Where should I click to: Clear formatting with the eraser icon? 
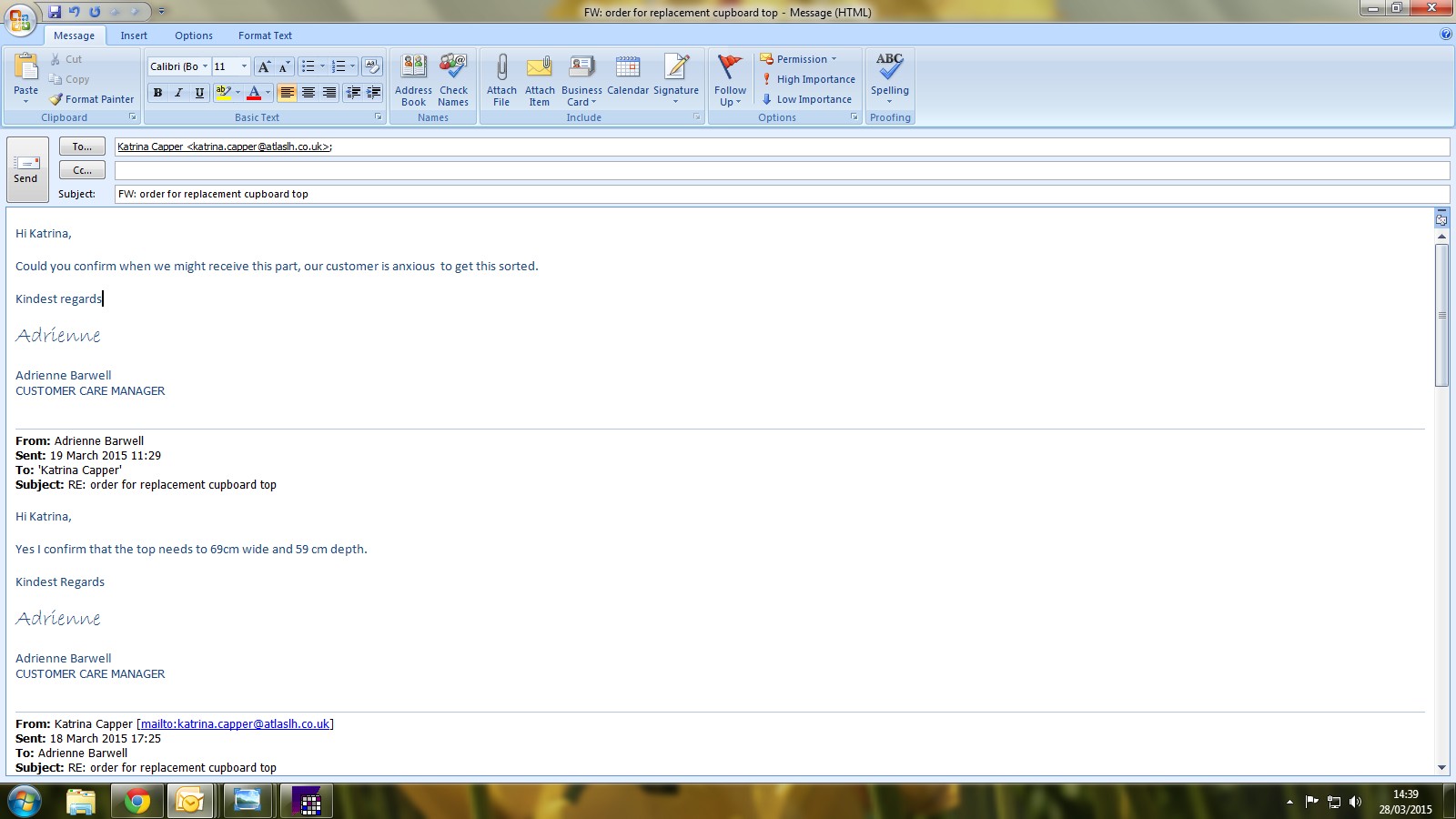(371, 66)
